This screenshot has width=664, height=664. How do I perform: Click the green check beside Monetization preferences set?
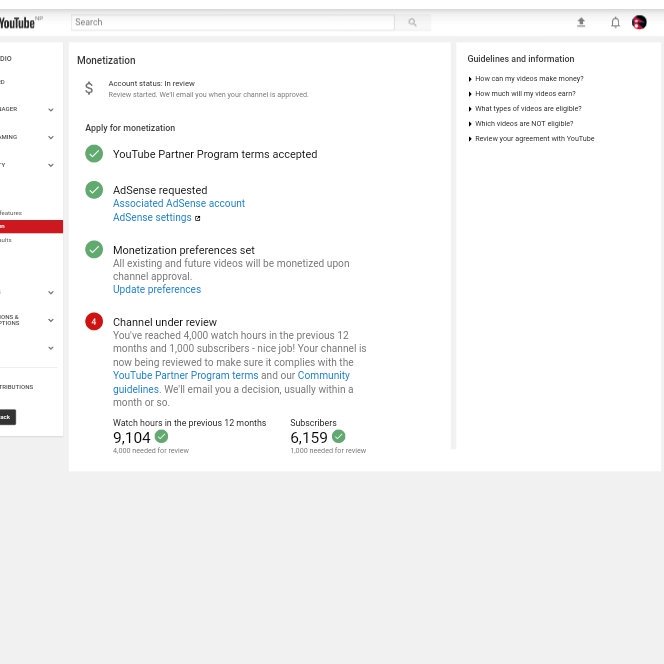[x=94, y=249]
